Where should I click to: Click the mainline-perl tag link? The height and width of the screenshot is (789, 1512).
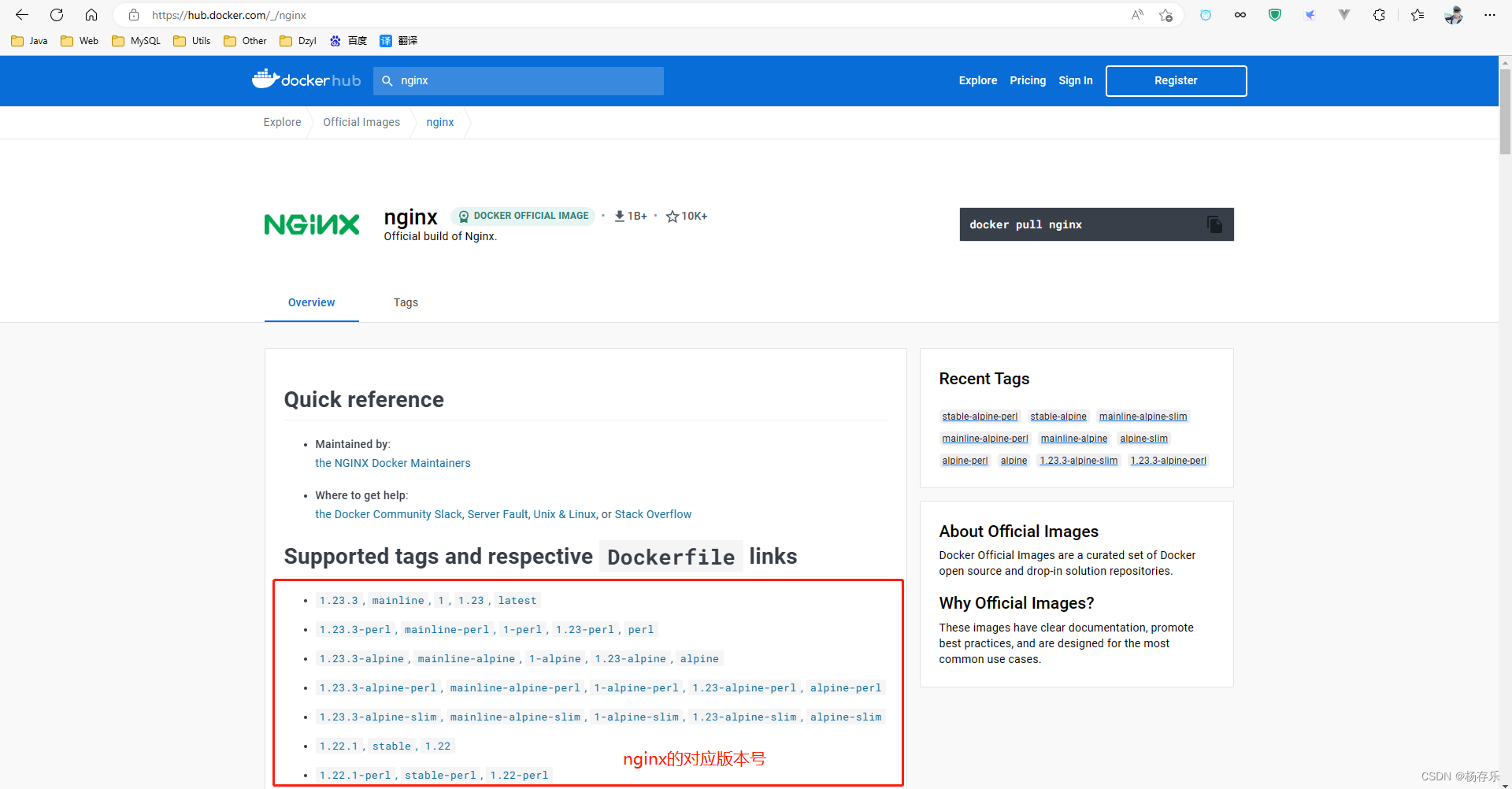[x=447, y=629]
